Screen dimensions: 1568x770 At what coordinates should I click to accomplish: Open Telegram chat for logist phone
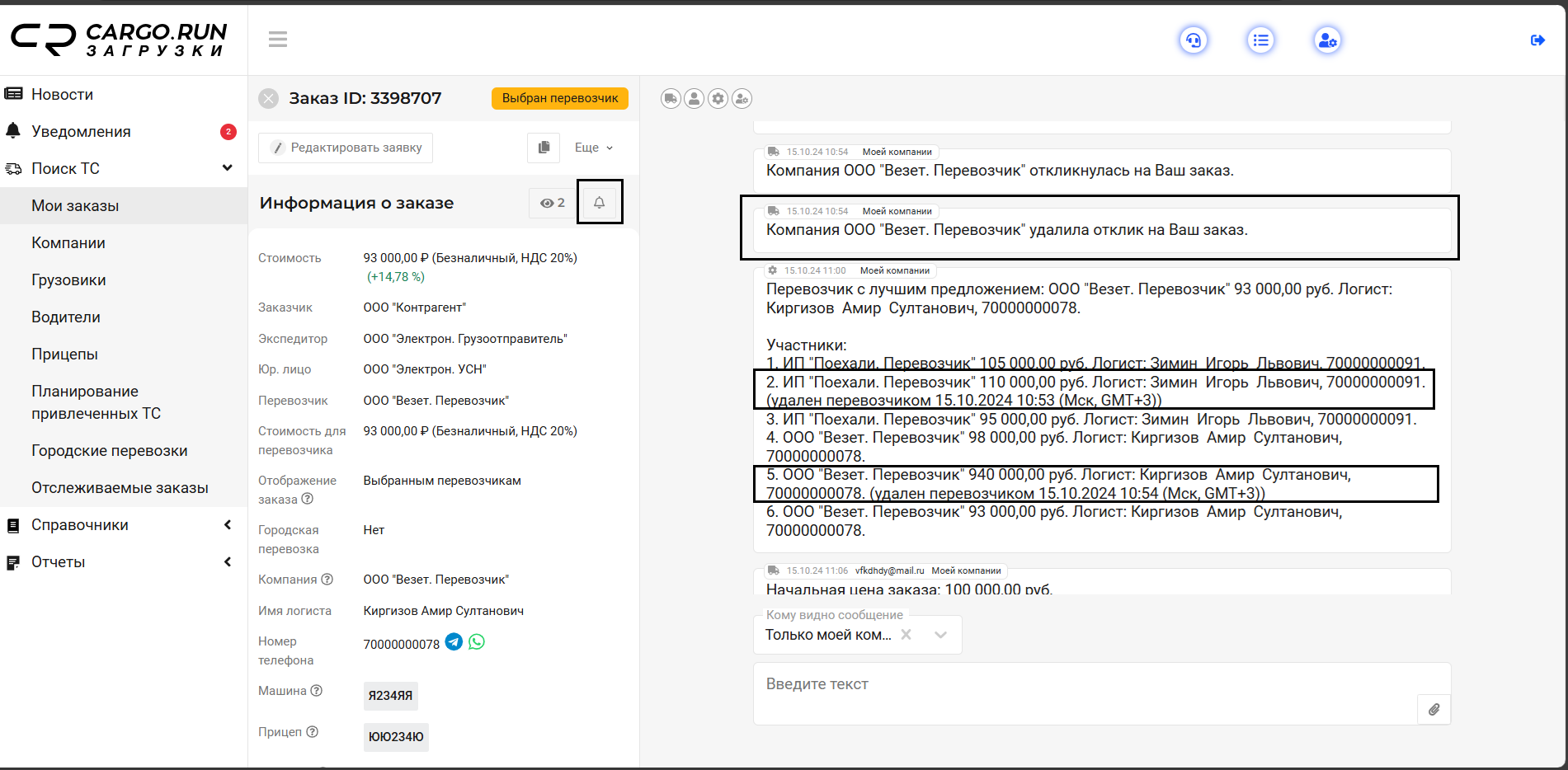454,642
